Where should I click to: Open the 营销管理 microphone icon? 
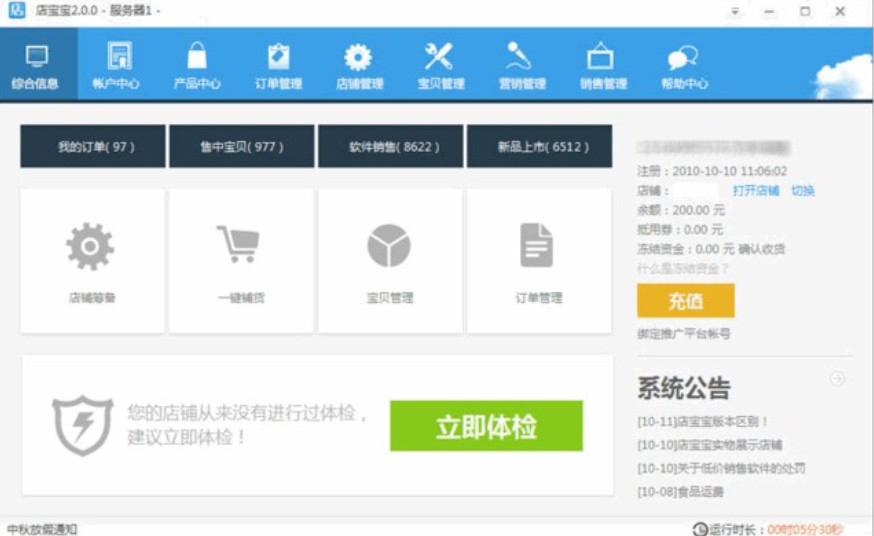point(519,56)
